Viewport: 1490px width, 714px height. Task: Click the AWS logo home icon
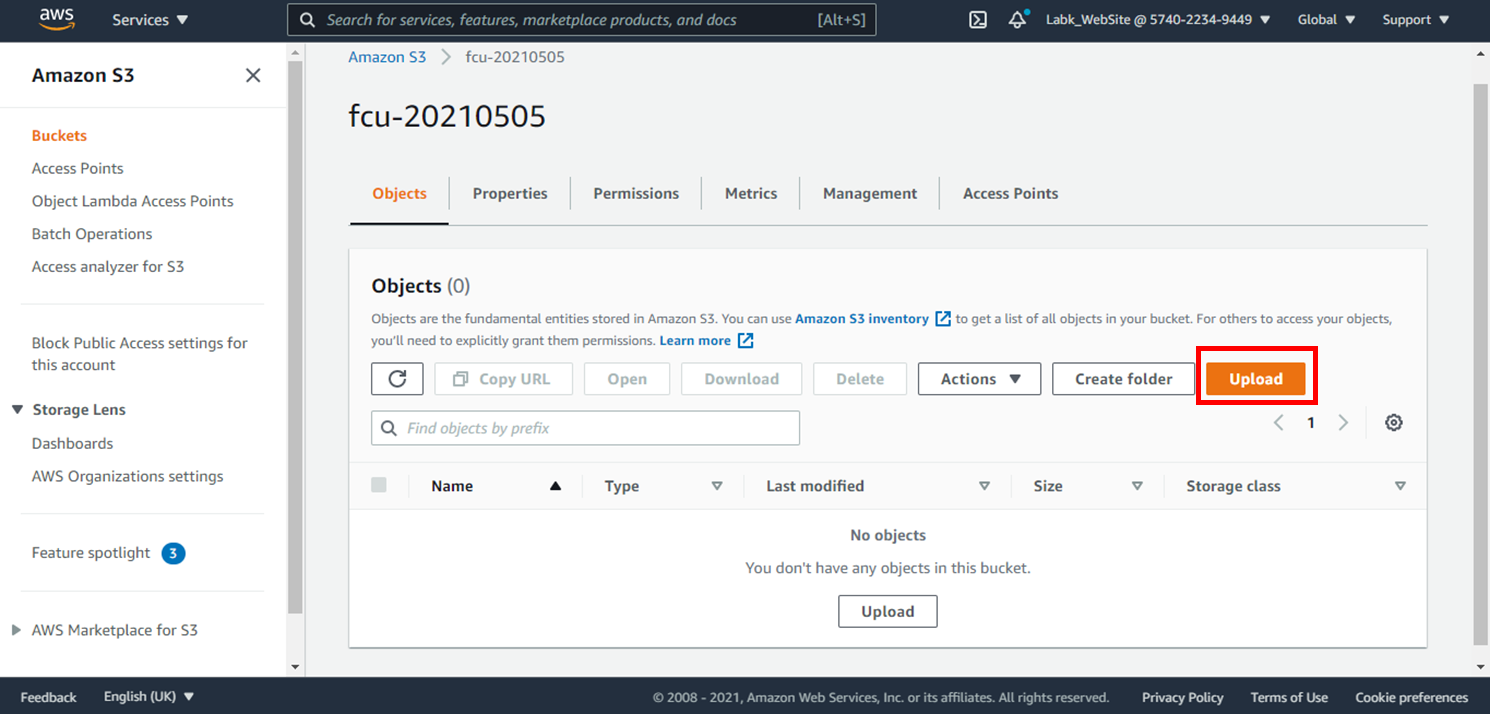click(58, 19)
